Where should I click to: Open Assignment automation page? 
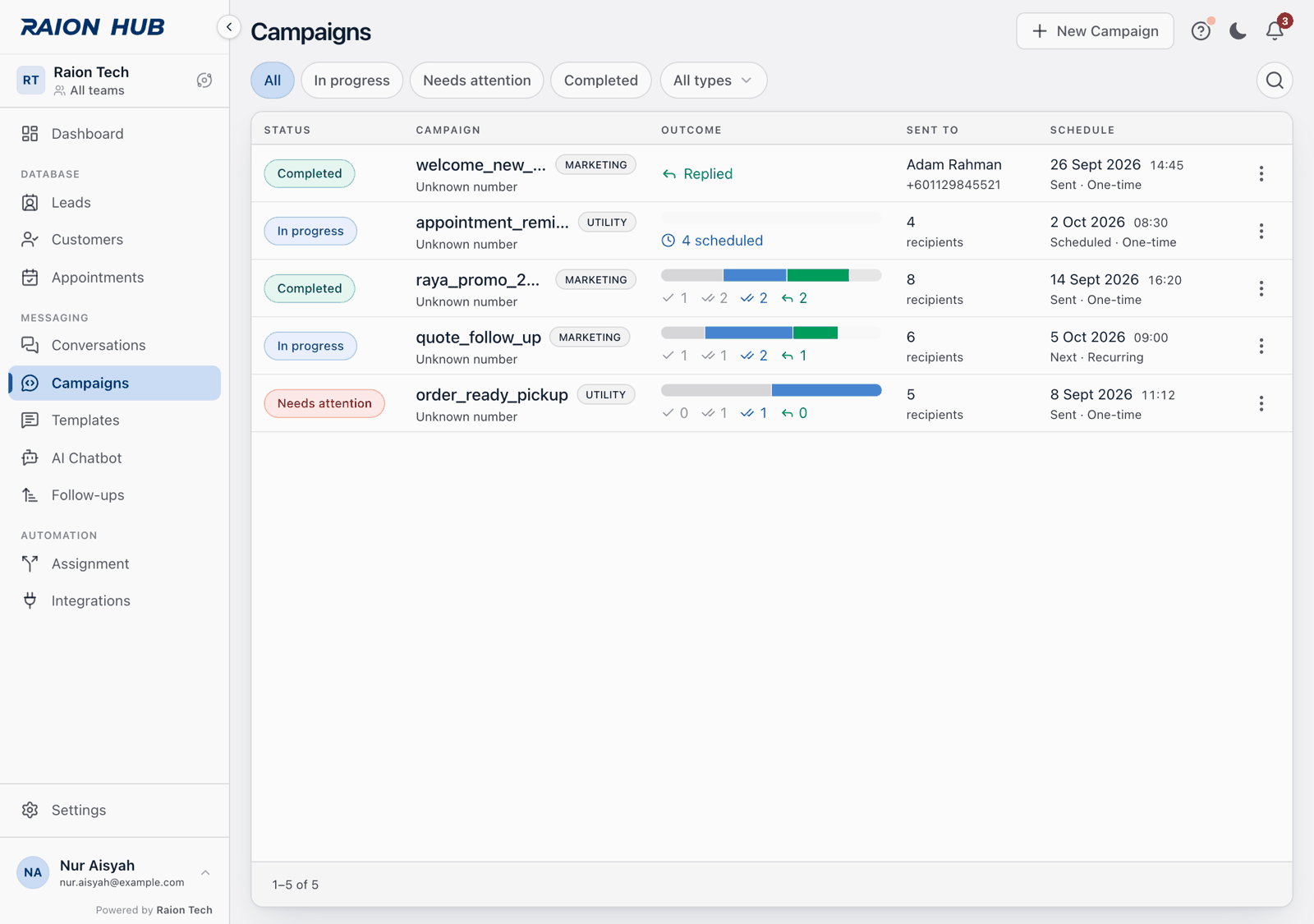pyautogui.click(x=114, y=564)
